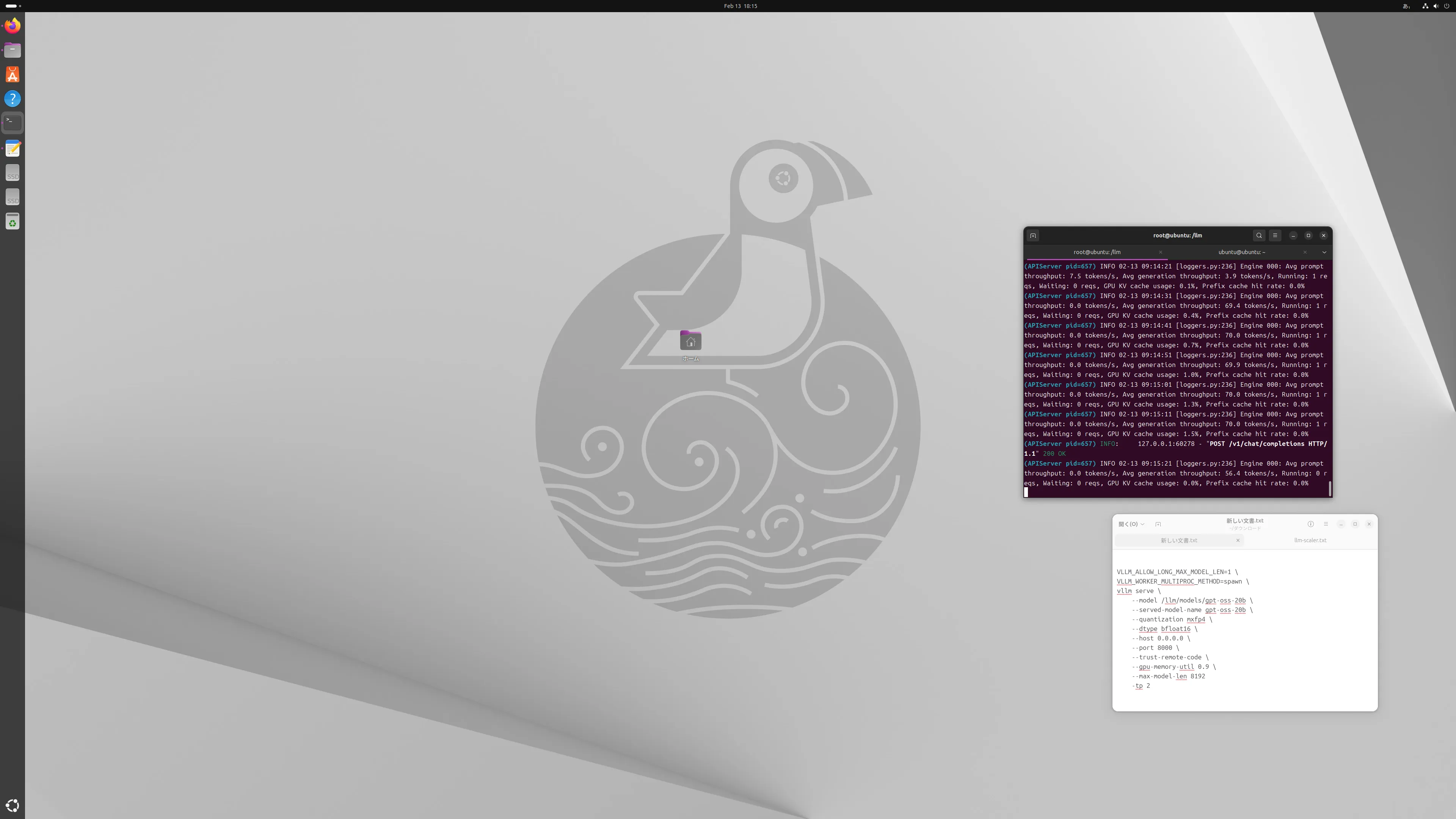Image resolution: width=1456 pixels, height=819 pixels.
Task: Click the Help icon in the dock
Action: 13,99
